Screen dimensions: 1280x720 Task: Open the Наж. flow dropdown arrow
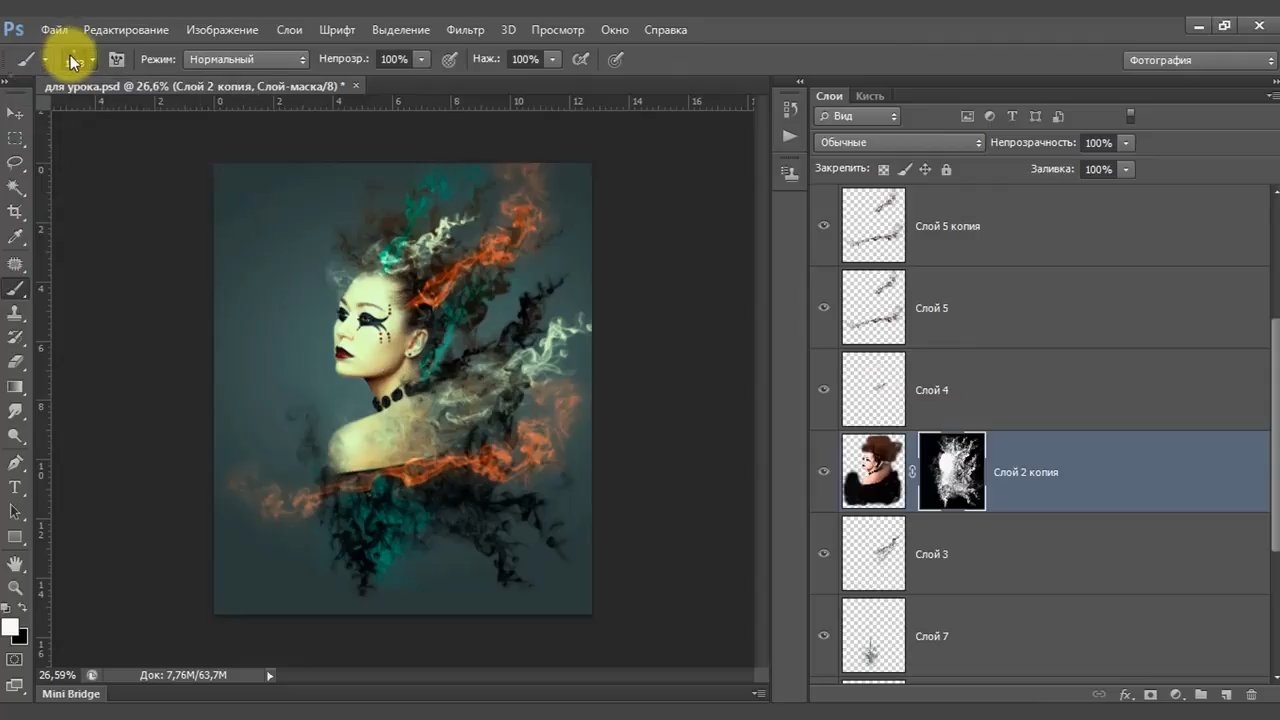click(553, 60)
